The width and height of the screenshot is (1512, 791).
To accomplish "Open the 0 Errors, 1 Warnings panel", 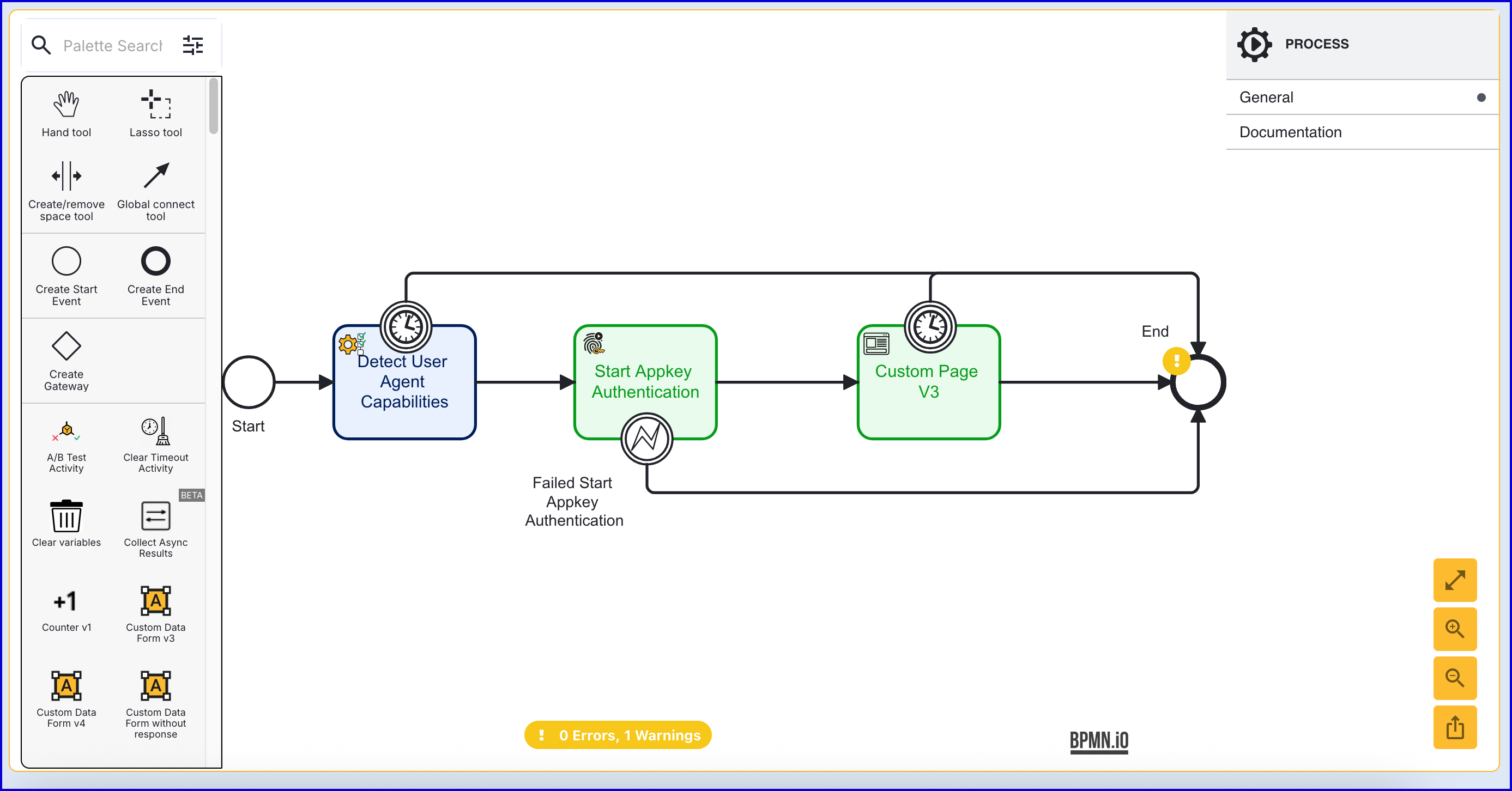I will click(618, 735).
